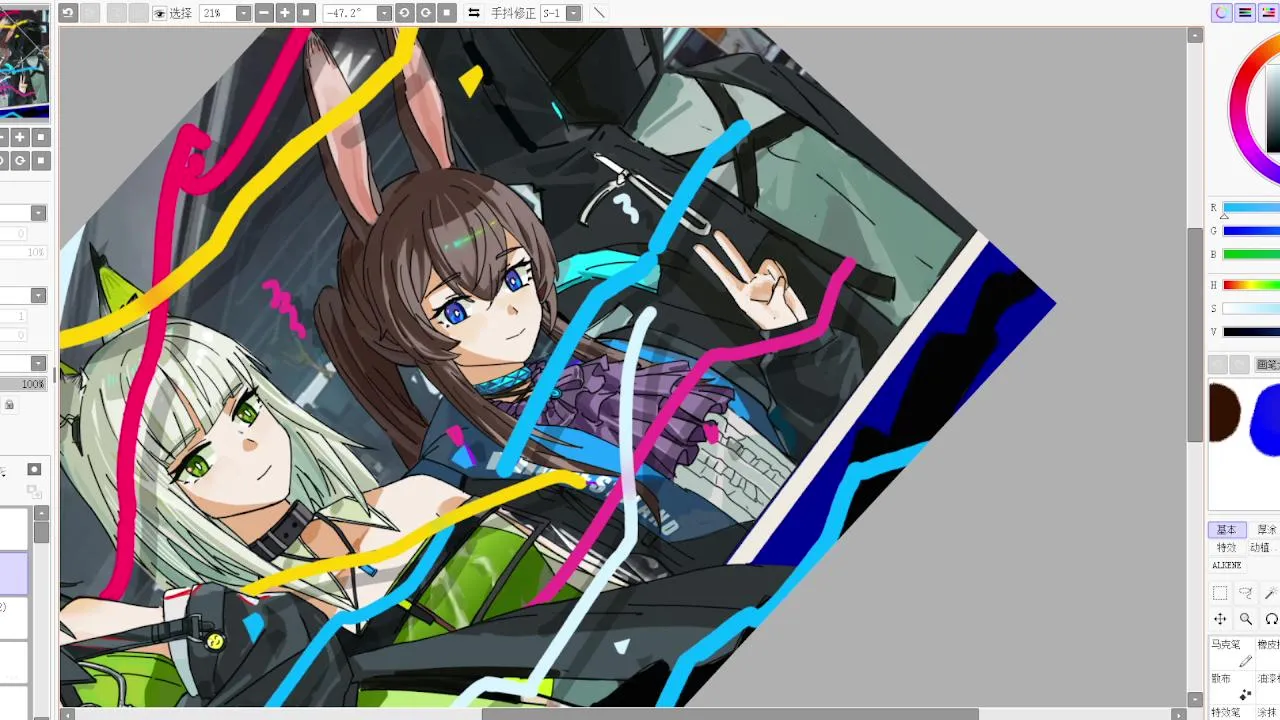
Task: Switch to the 厚涂 tool tab
Action: click(x=1265, y=530)
